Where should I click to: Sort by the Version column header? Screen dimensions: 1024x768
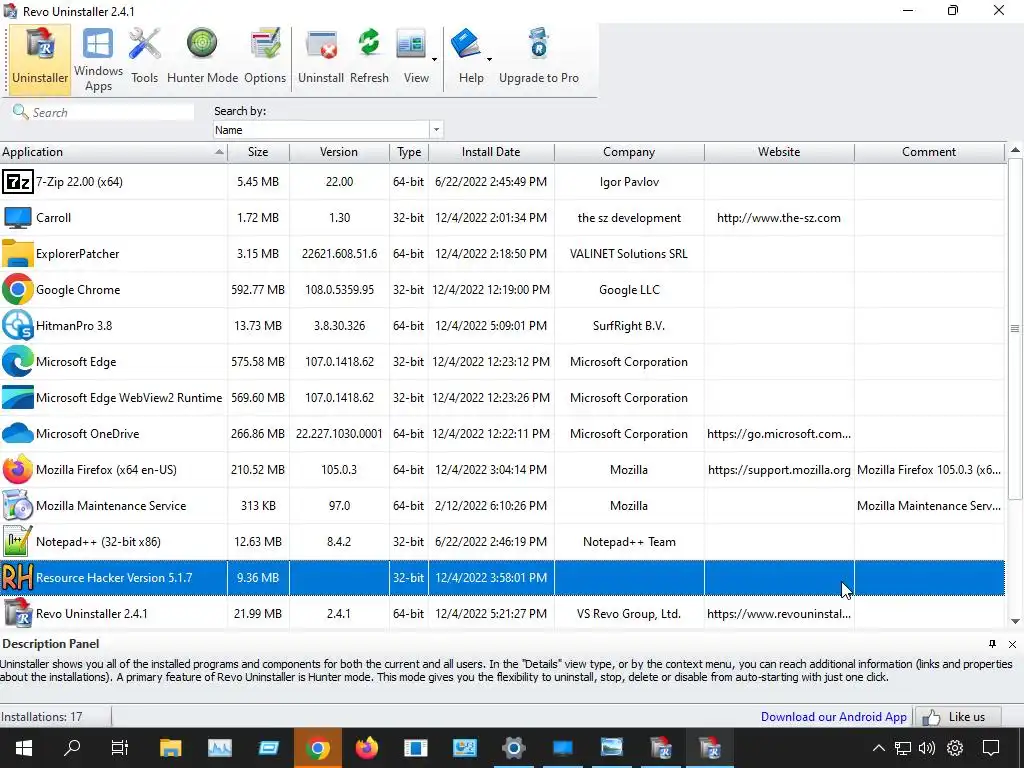pos(339,152)
